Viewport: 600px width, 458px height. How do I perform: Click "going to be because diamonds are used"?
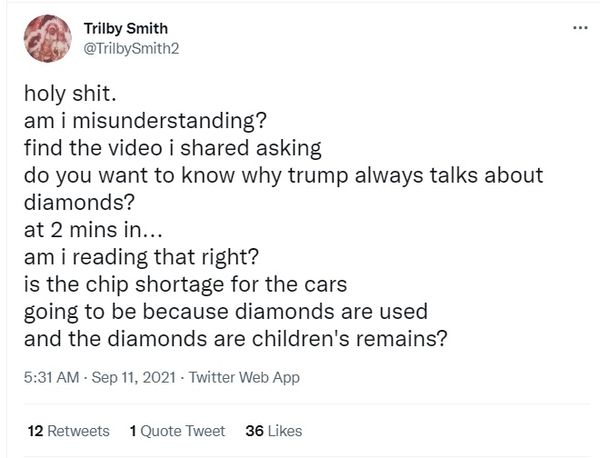point(226,312)
